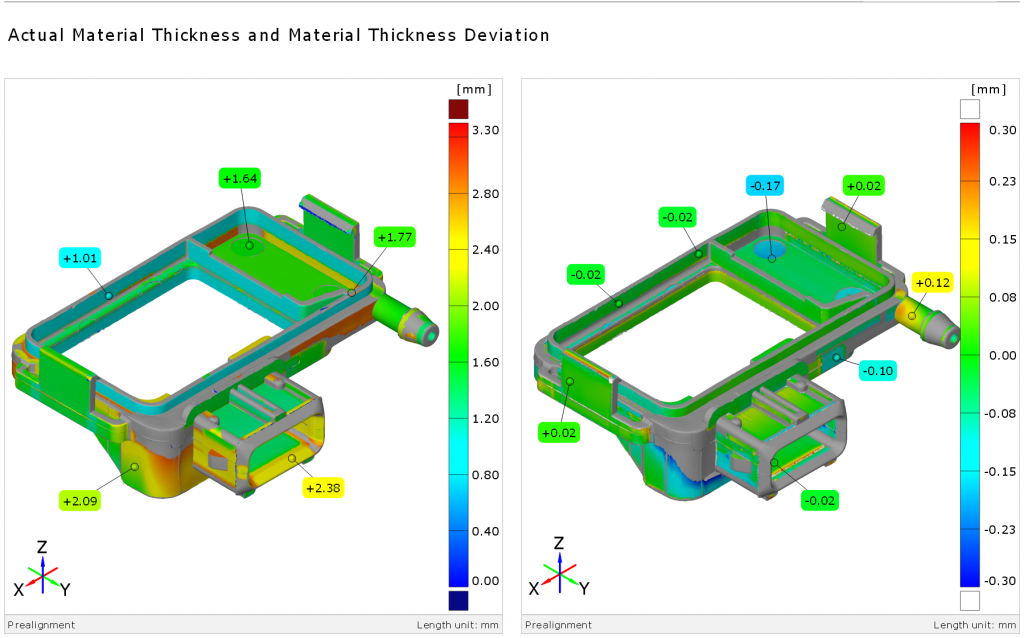Click the 2.80 tick on the thickness legend
Viewport: 1024px width, 638px height.
485,193
